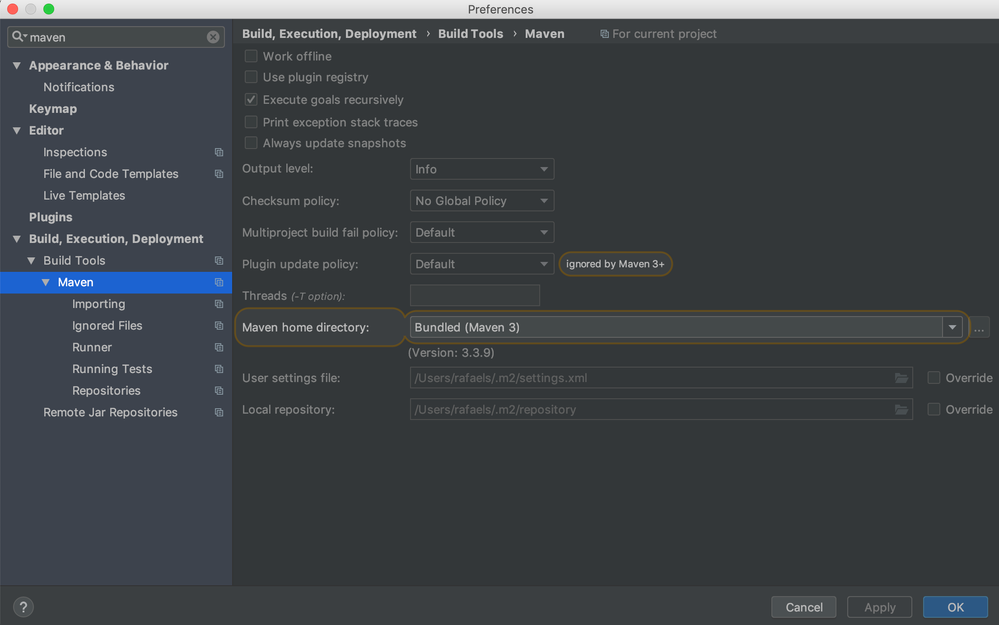999x625 pixels.
Task: Clear the maven search field
Action: [212, 36]
